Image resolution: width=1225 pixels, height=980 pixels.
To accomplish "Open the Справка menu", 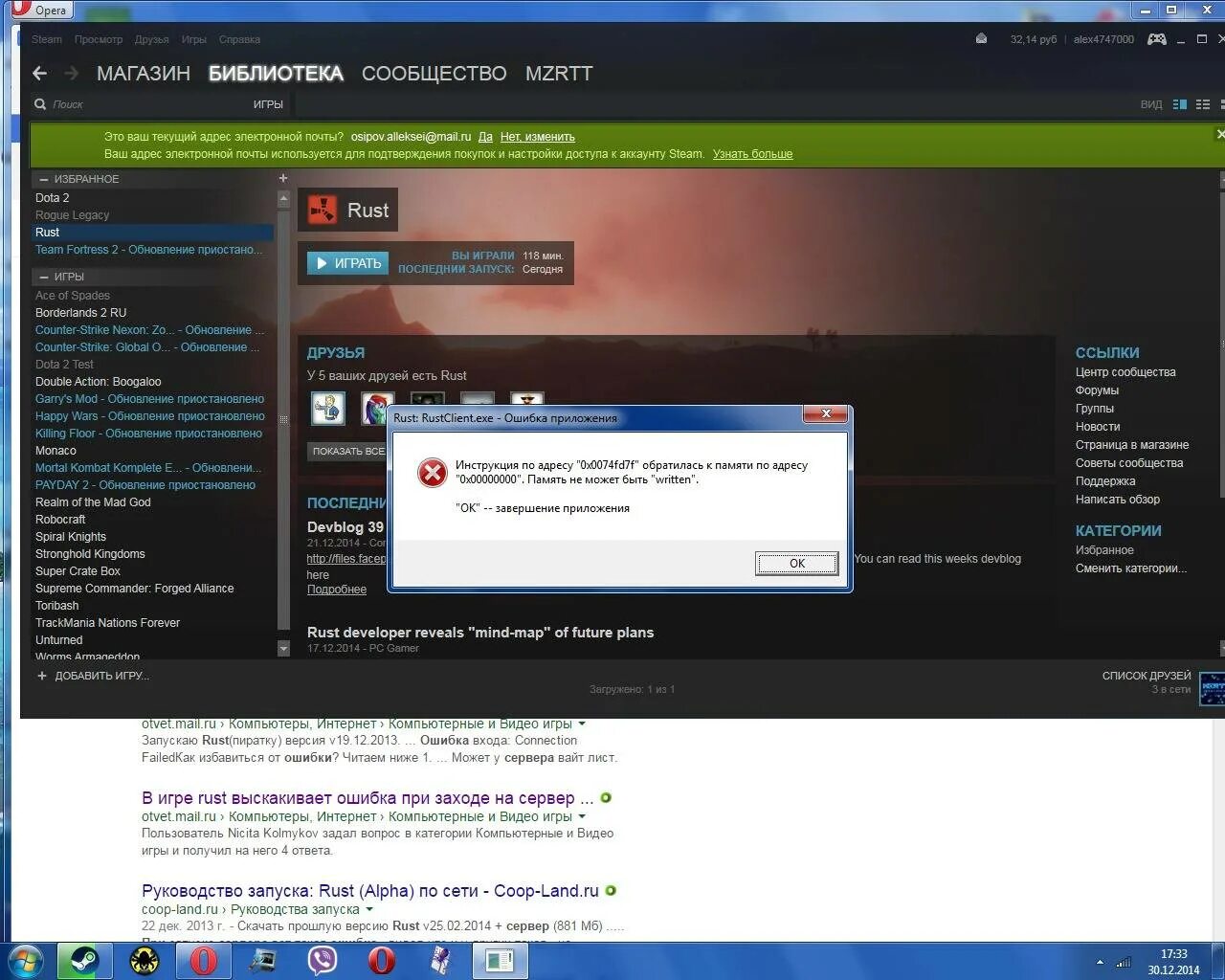I will [x=239, y=39].
